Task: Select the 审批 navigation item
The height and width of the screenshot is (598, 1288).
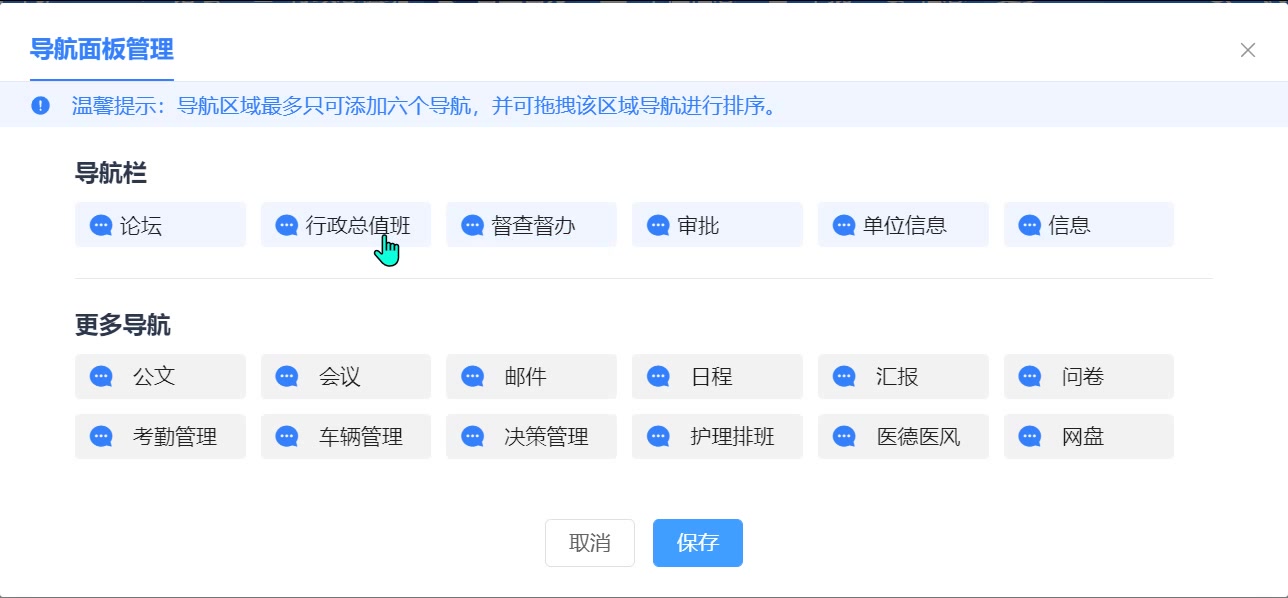Action: coord(717,225)
